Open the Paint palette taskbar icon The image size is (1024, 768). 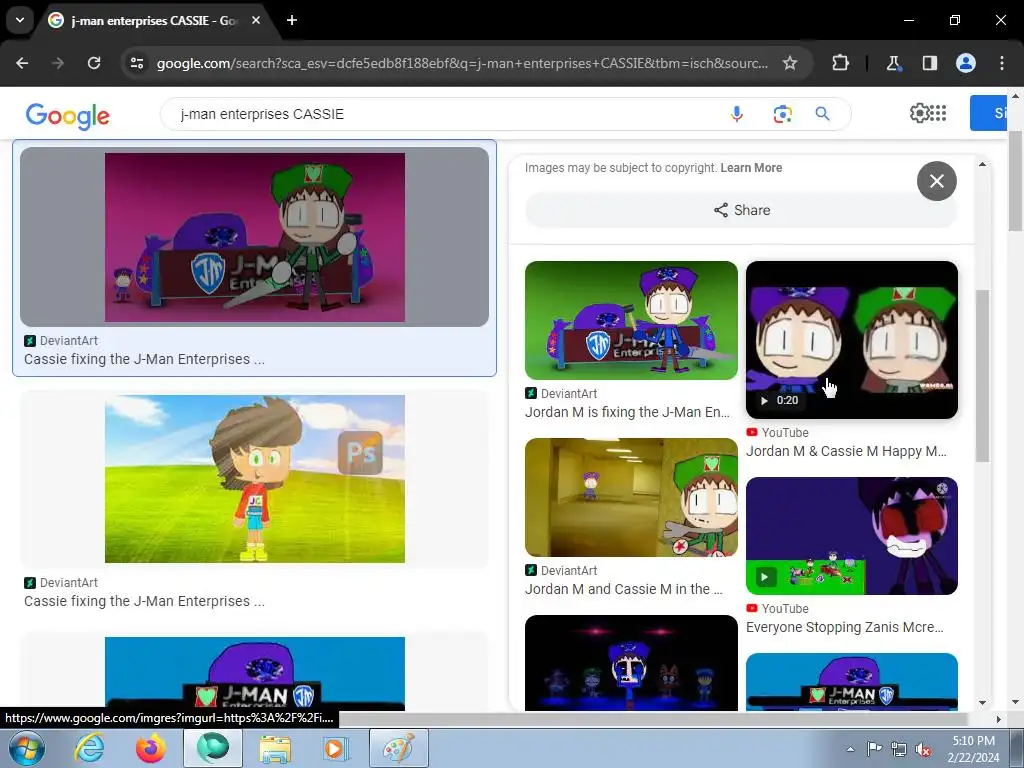coord(399,748)
